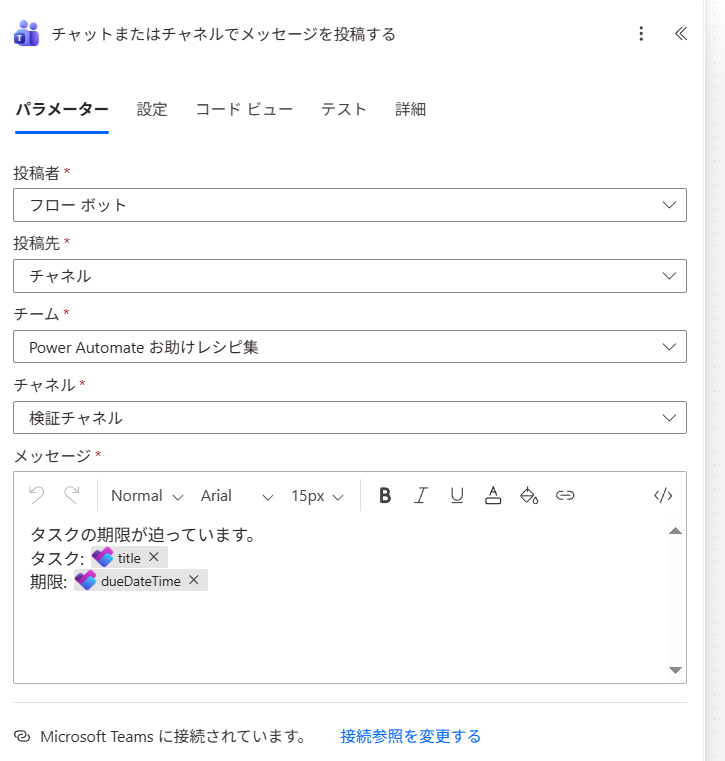Undo the last edit in message editor
Viewport: 725px width, 761px height.
tap(37, 496)
